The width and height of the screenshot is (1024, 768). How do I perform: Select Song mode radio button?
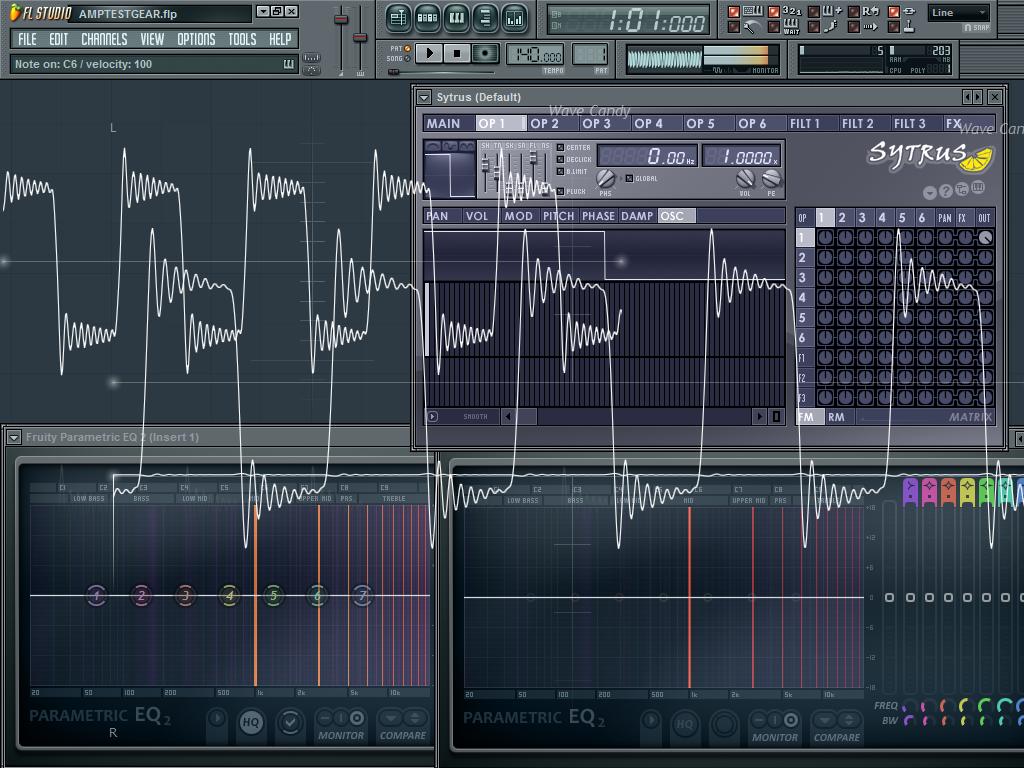(x=408, y=58)
